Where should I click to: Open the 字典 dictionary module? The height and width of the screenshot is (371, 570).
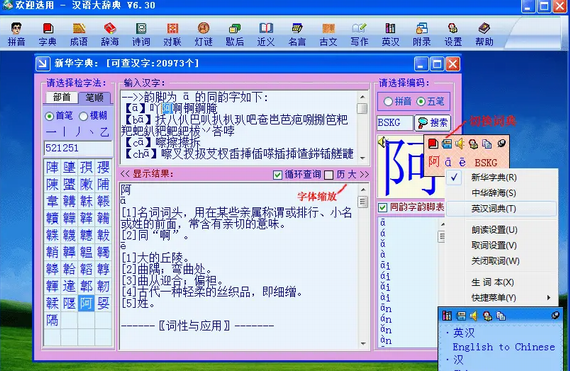coord(48,34)
